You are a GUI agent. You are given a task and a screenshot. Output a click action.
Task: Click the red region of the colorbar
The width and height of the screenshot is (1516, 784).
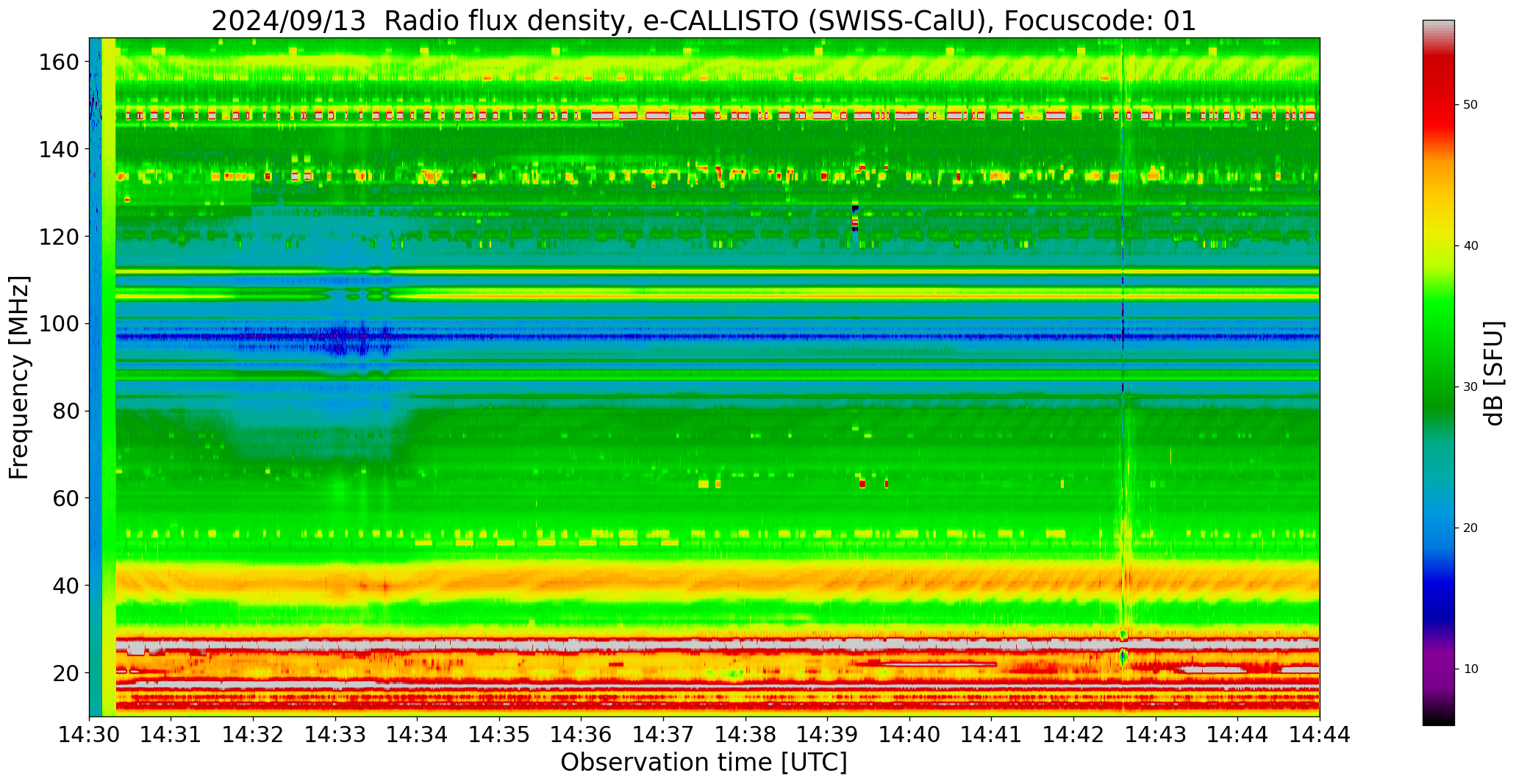(x=1438, y=103)
